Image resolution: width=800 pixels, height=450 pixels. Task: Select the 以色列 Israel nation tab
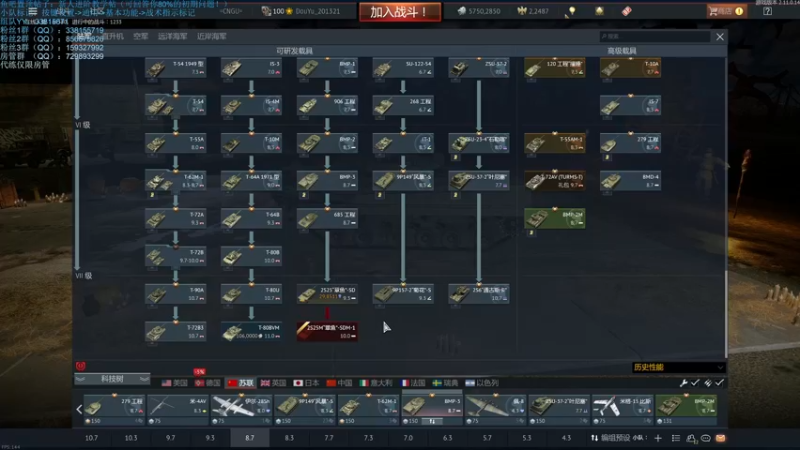pos(482,383)
